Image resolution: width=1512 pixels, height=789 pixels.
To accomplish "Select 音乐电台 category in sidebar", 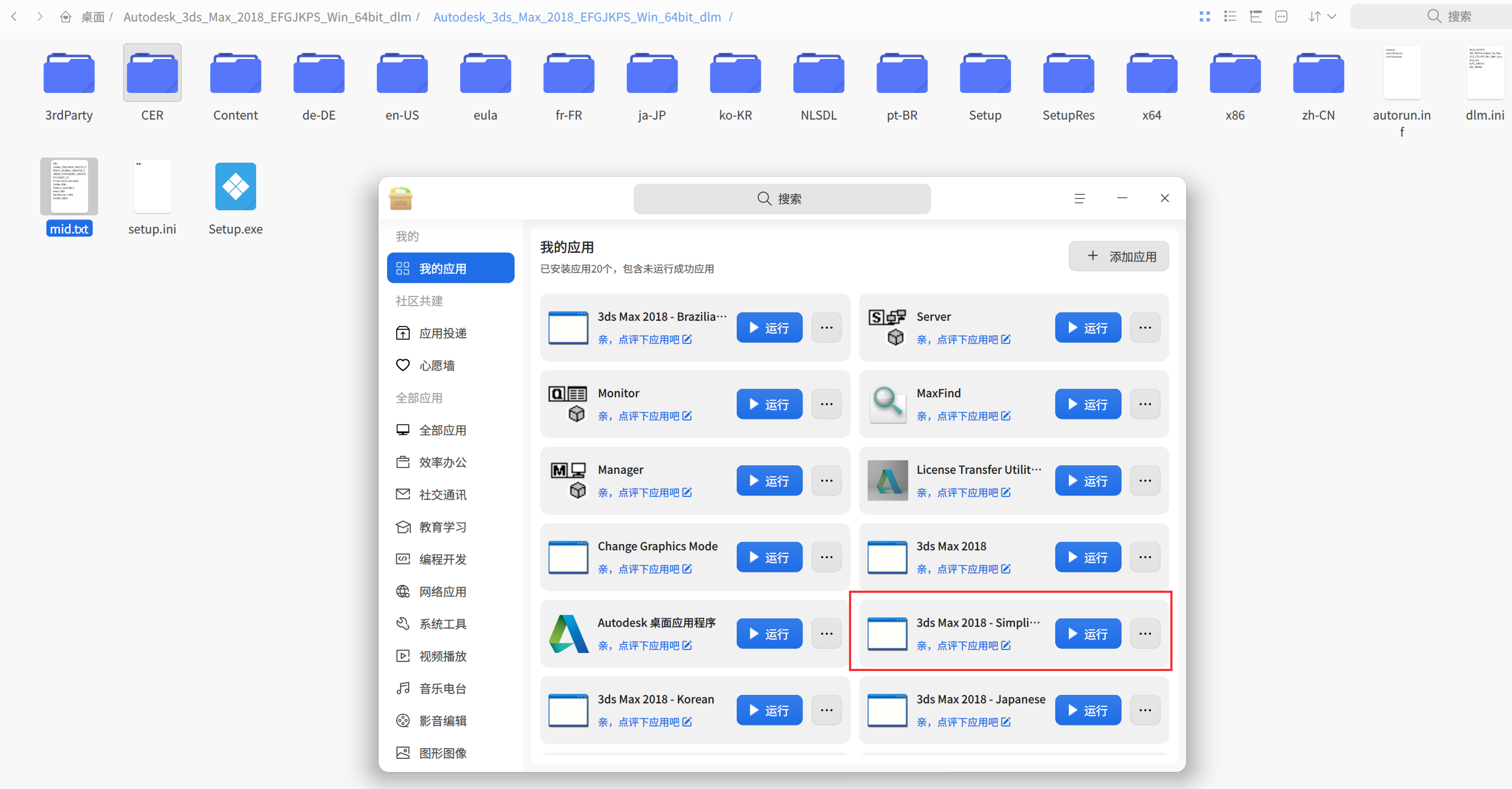I will pyautogui.click(x=442, y=688).
